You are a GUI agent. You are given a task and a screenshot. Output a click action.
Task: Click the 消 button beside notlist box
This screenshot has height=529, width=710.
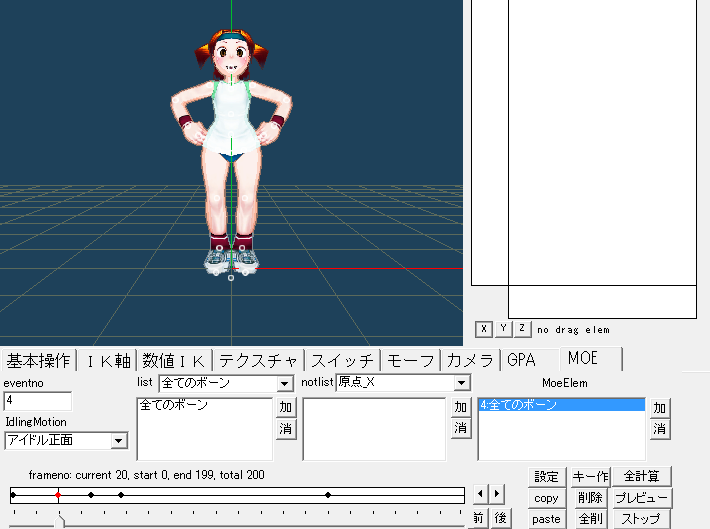tap(460, 428)
